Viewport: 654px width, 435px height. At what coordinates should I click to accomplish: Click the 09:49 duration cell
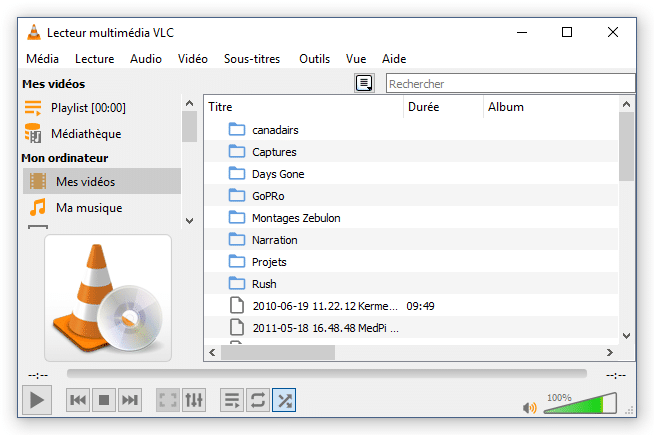pyautogui.click(x=420, y=306)
